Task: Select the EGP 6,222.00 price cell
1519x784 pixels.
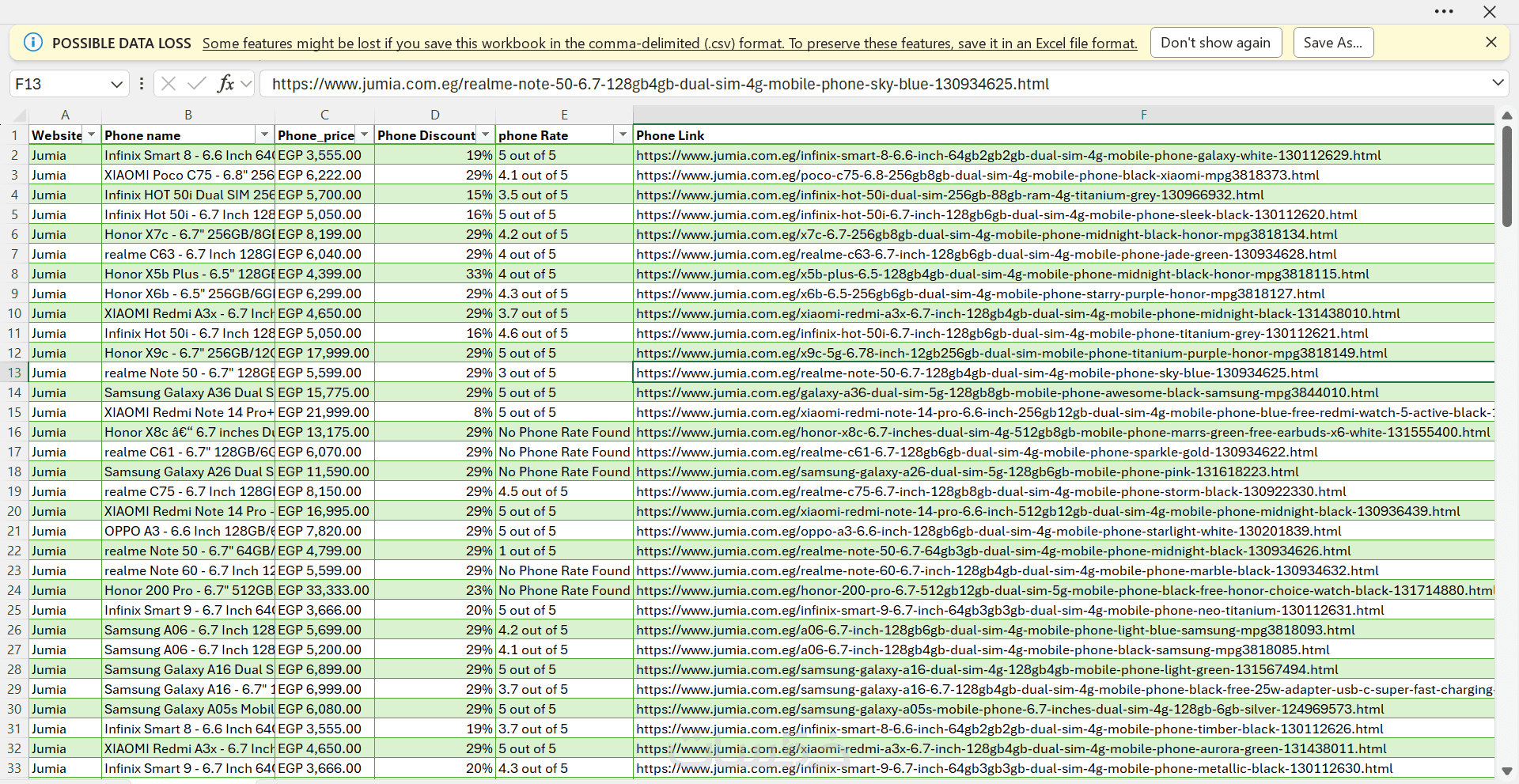Action: tap(324, 175)
